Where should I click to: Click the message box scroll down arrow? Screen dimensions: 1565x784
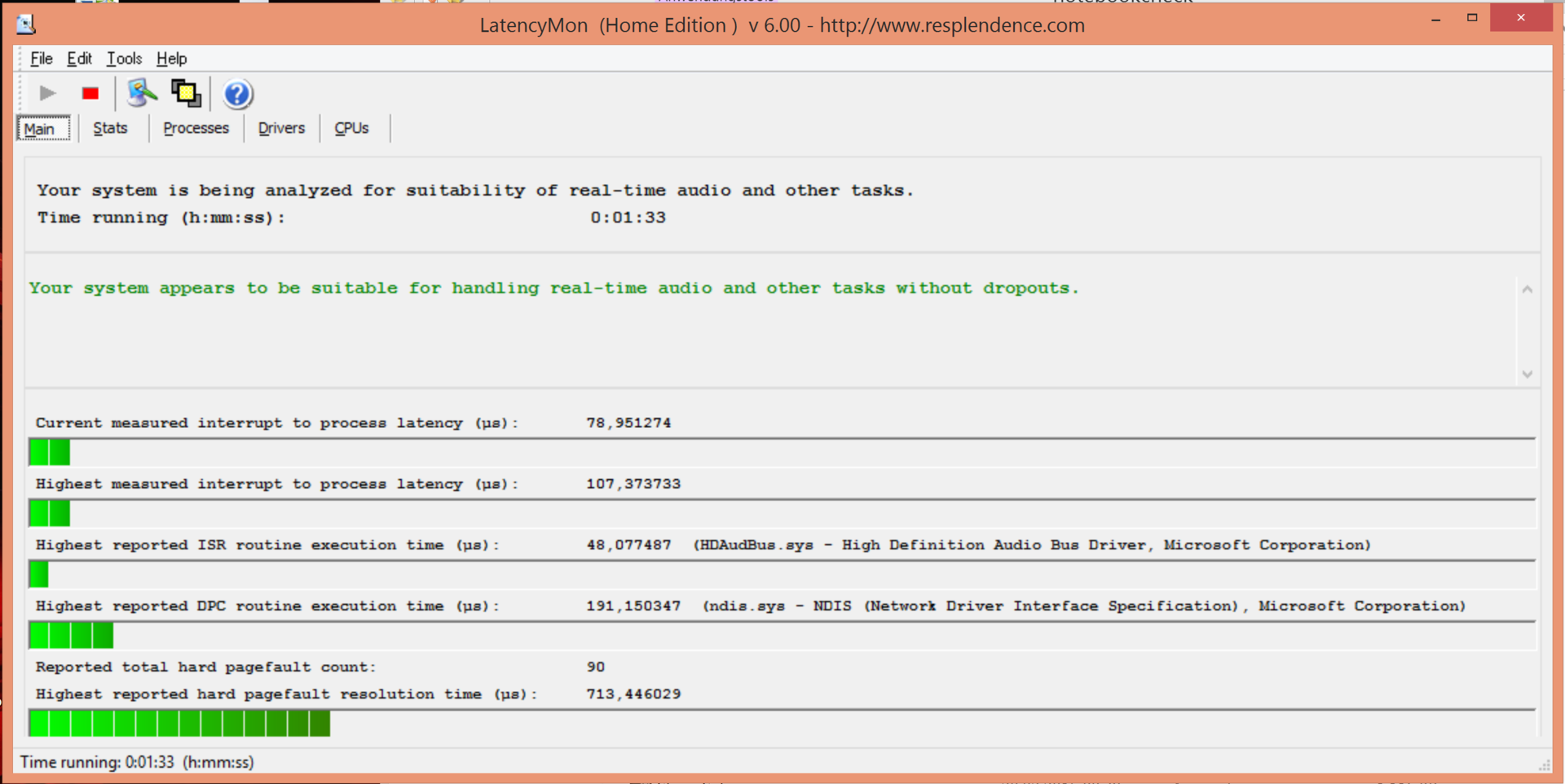click(1528, 374)
